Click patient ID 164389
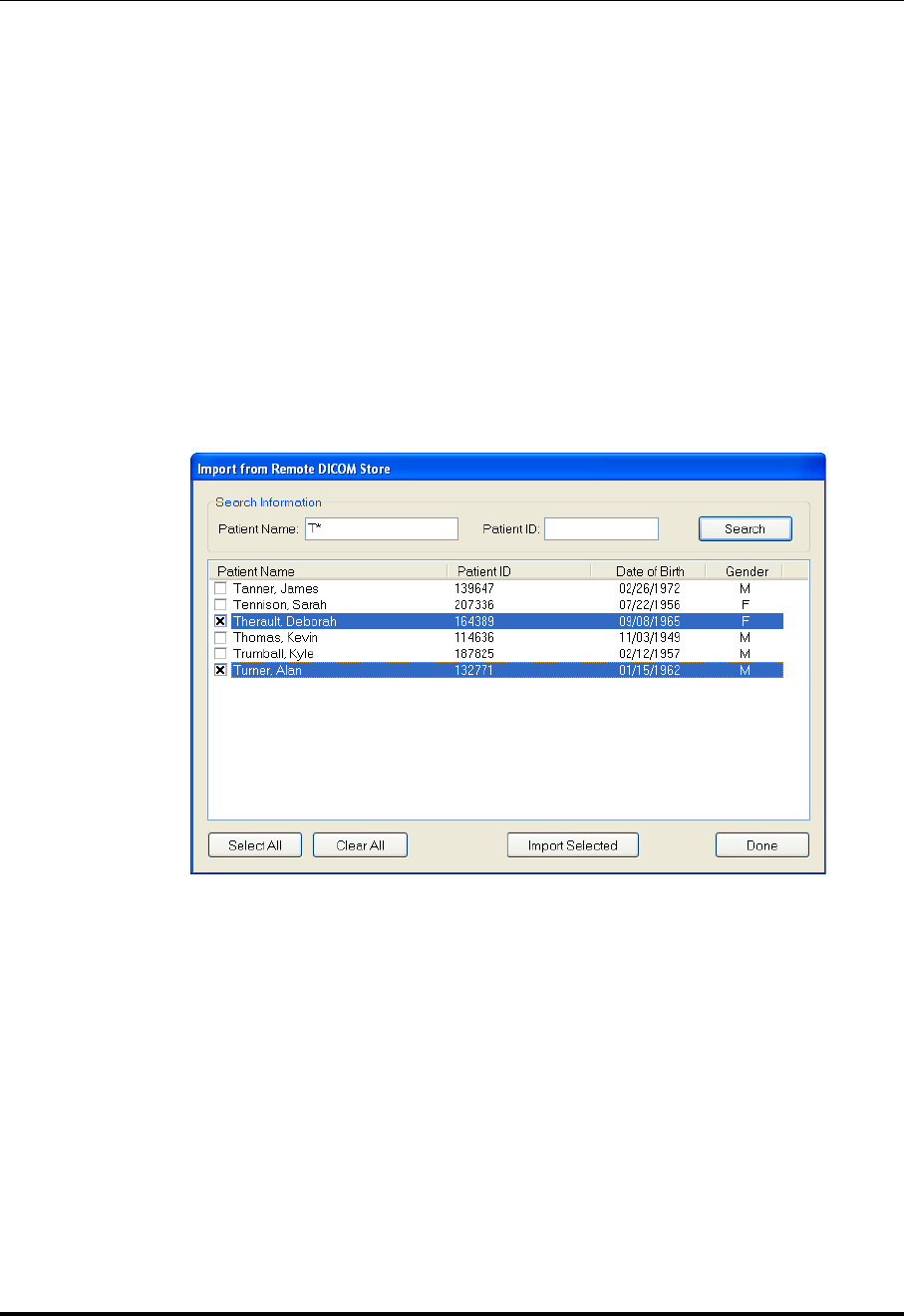 (x=474, y=621)
